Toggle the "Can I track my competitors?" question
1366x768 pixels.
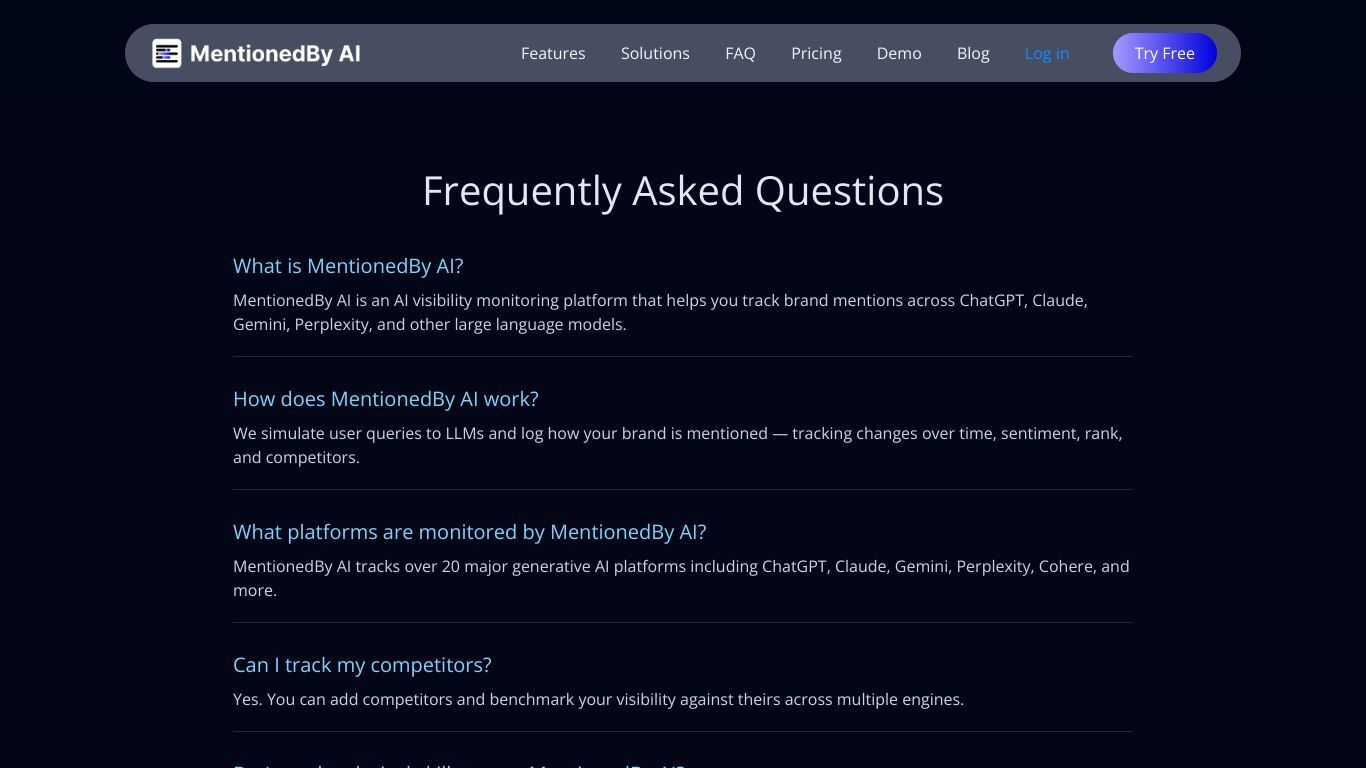point(362,665)
